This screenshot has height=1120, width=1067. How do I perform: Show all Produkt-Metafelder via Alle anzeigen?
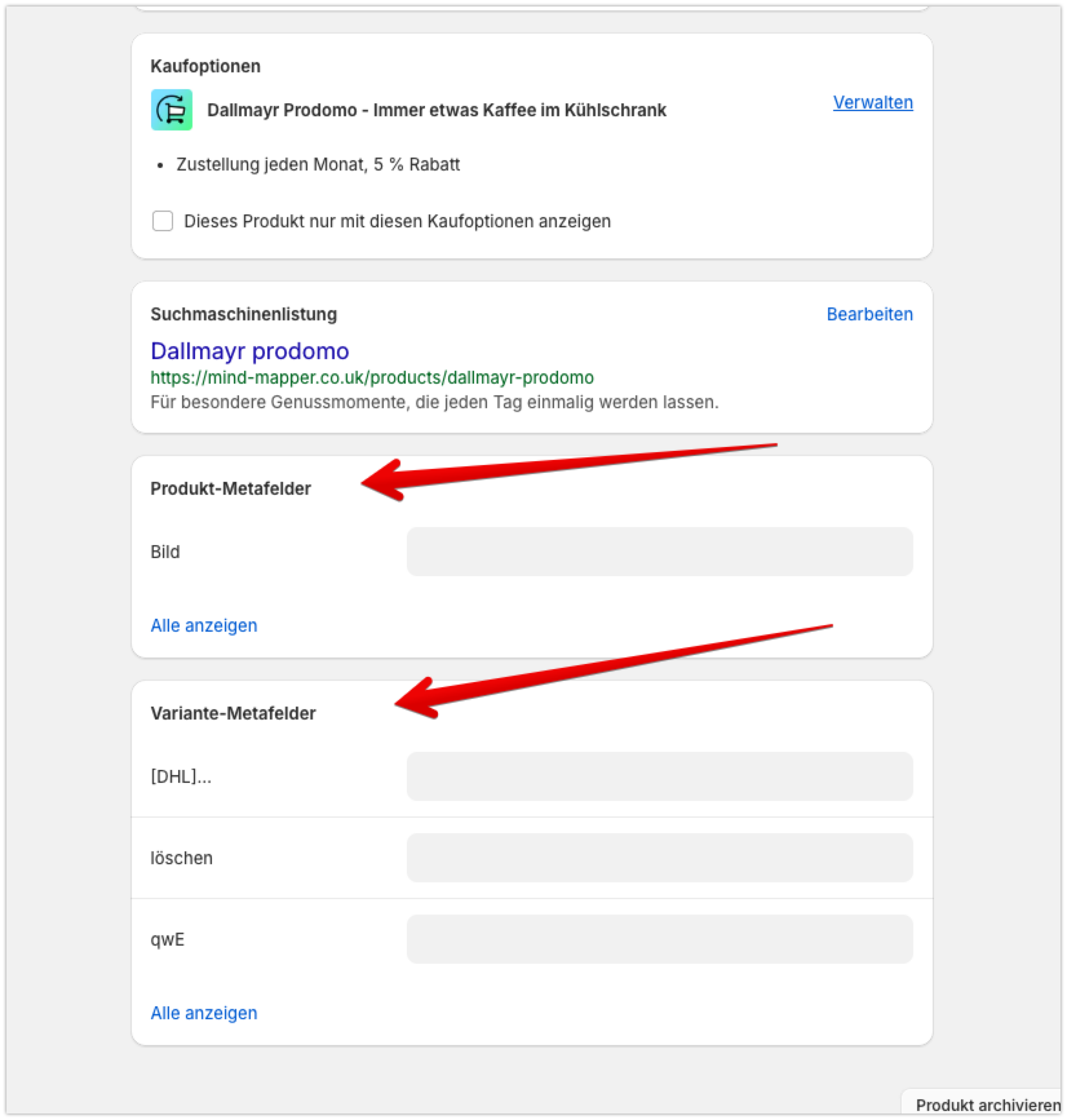(x=204, y=625)
